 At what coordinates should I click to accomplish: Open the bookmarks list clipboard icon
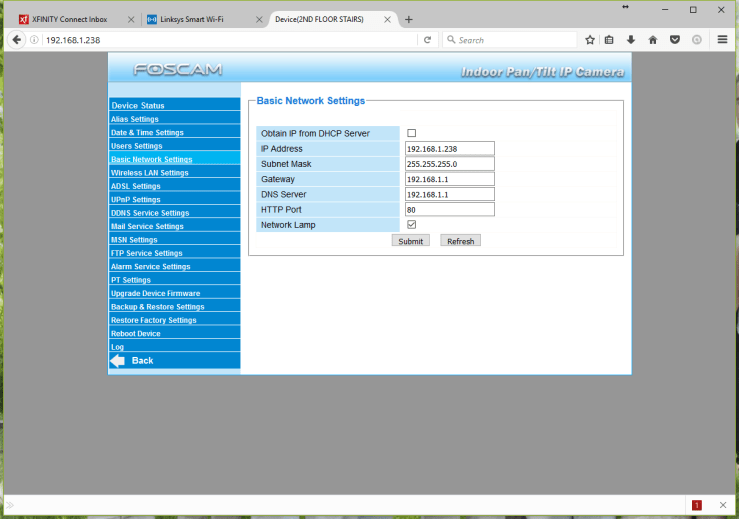point(610,40)
